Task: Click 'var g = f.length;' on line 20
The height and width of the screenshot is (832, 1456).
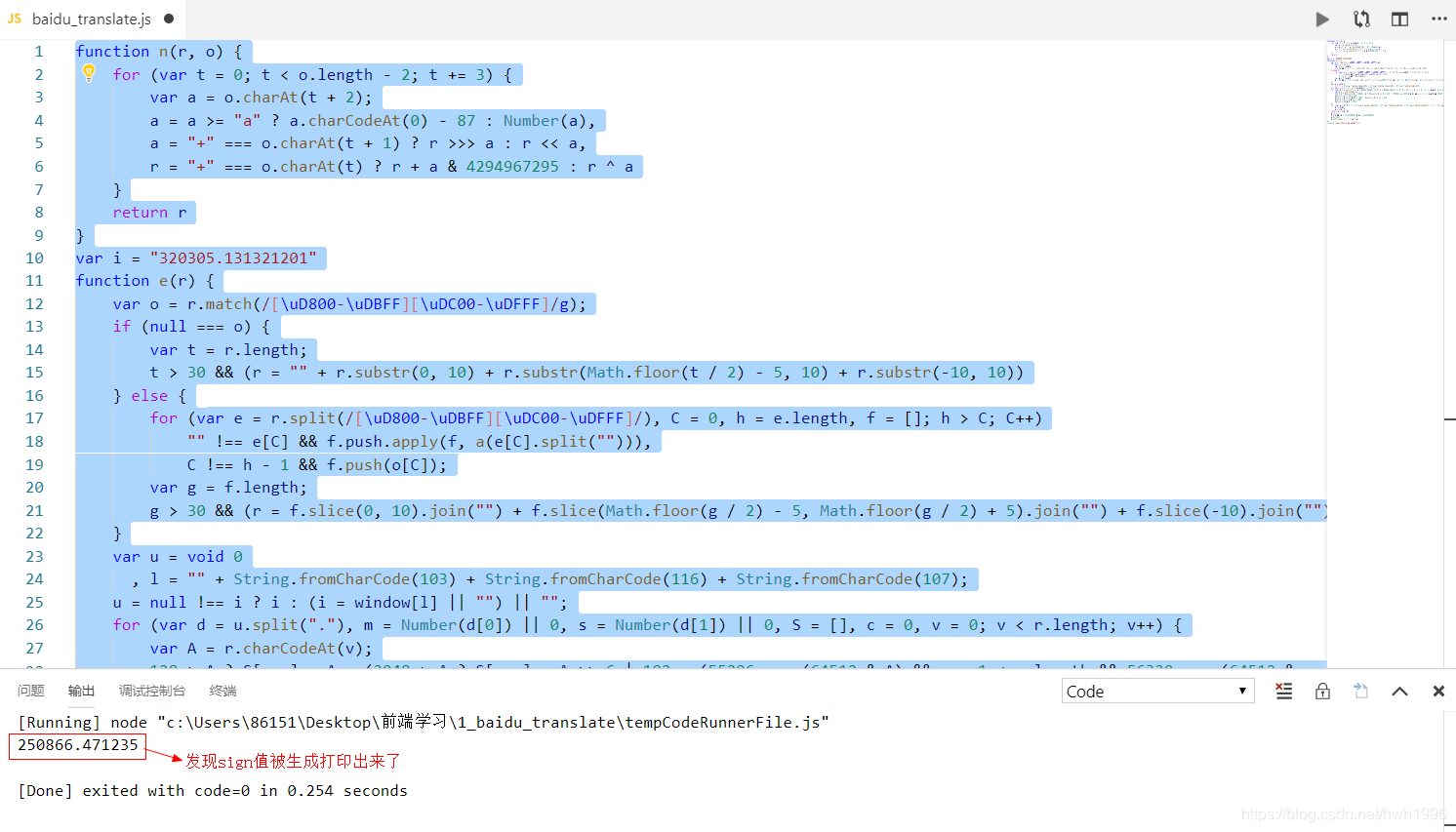Action: coord(228,487)
